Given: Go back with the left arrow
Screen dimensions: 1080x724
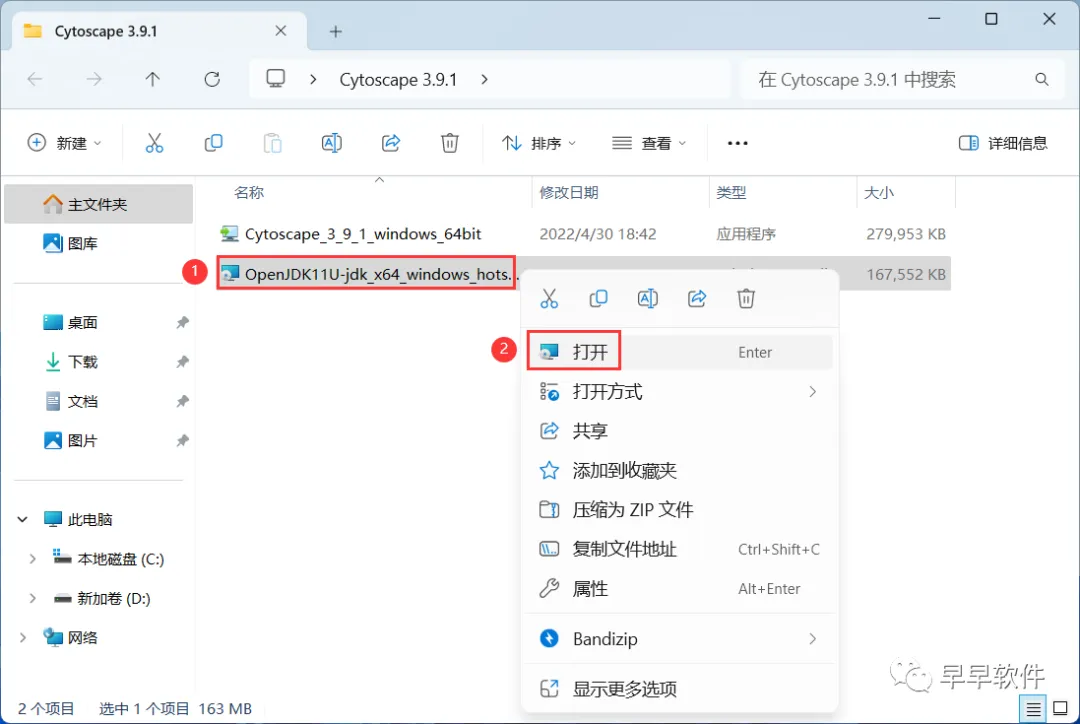Looking at the screenshot, I should tap(34, 79).
